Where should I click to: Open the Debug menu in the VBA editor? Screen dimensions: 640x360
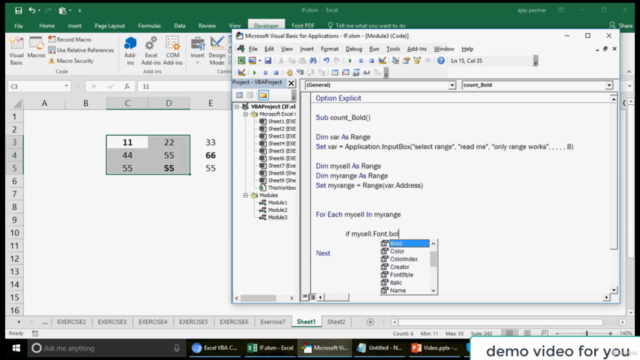tap(353, 49)
